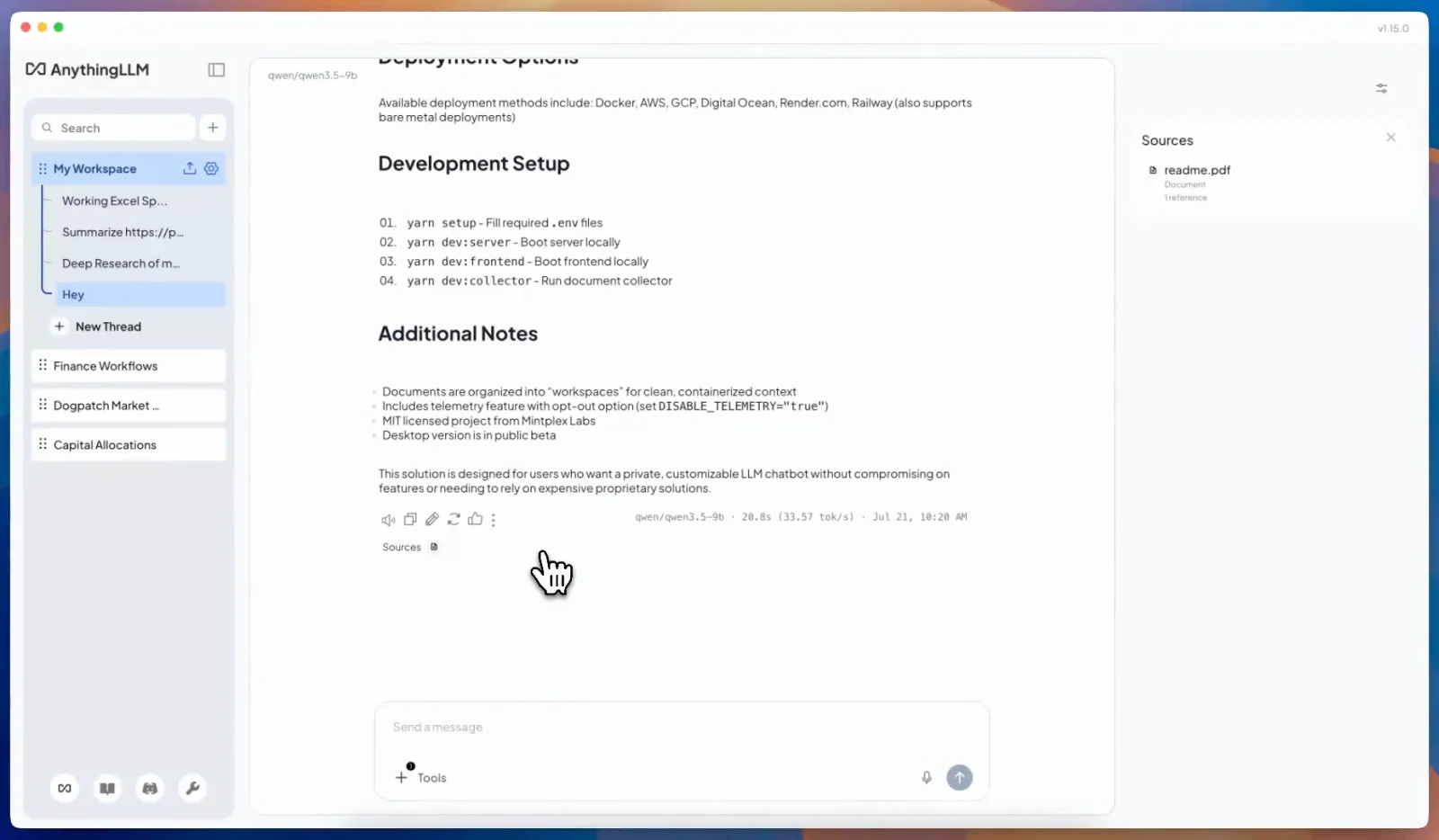Send the message with the arrow button

click(960, 777)
